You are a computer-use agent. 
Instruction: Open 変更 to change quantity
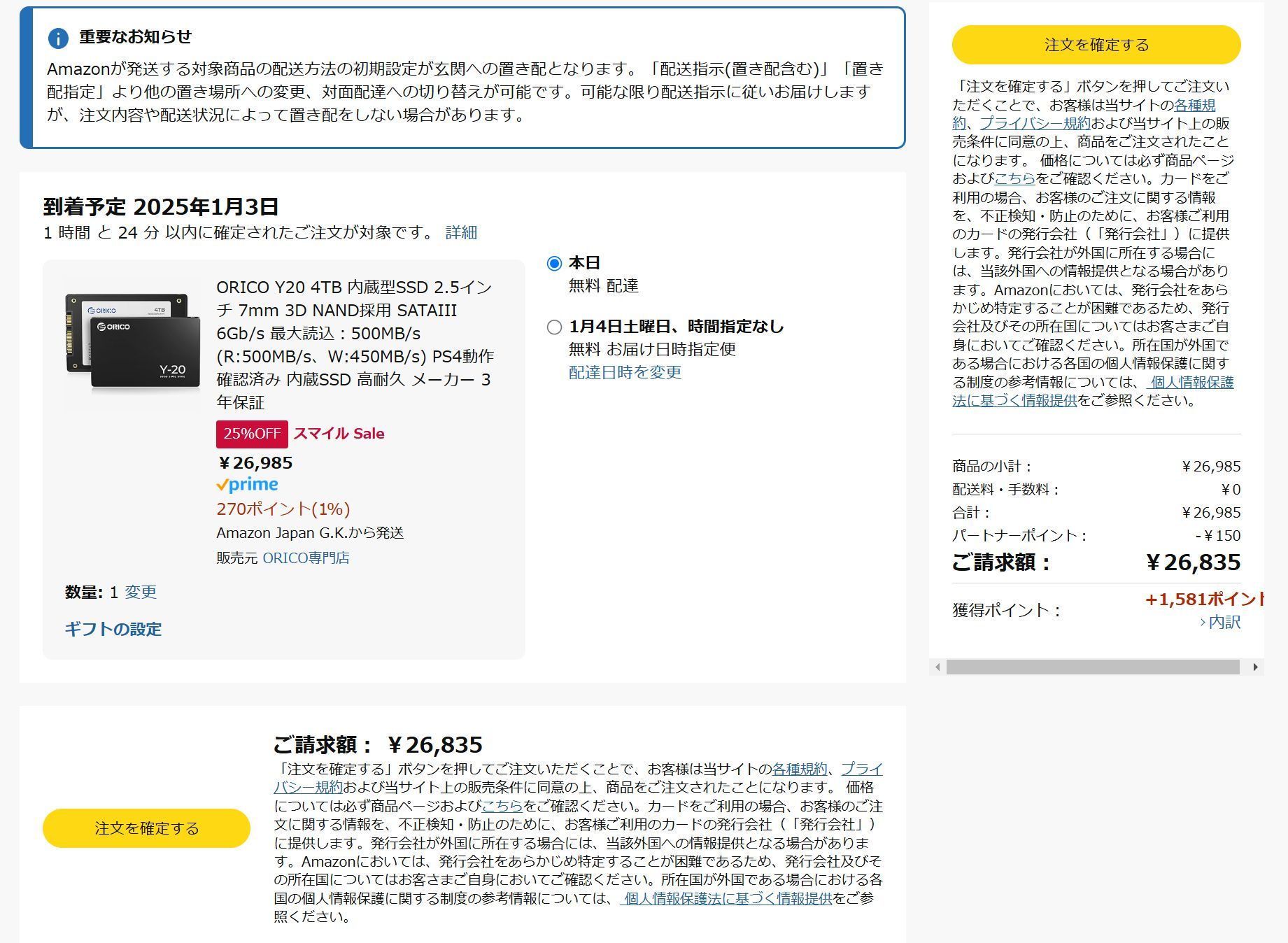coord(141,592)
